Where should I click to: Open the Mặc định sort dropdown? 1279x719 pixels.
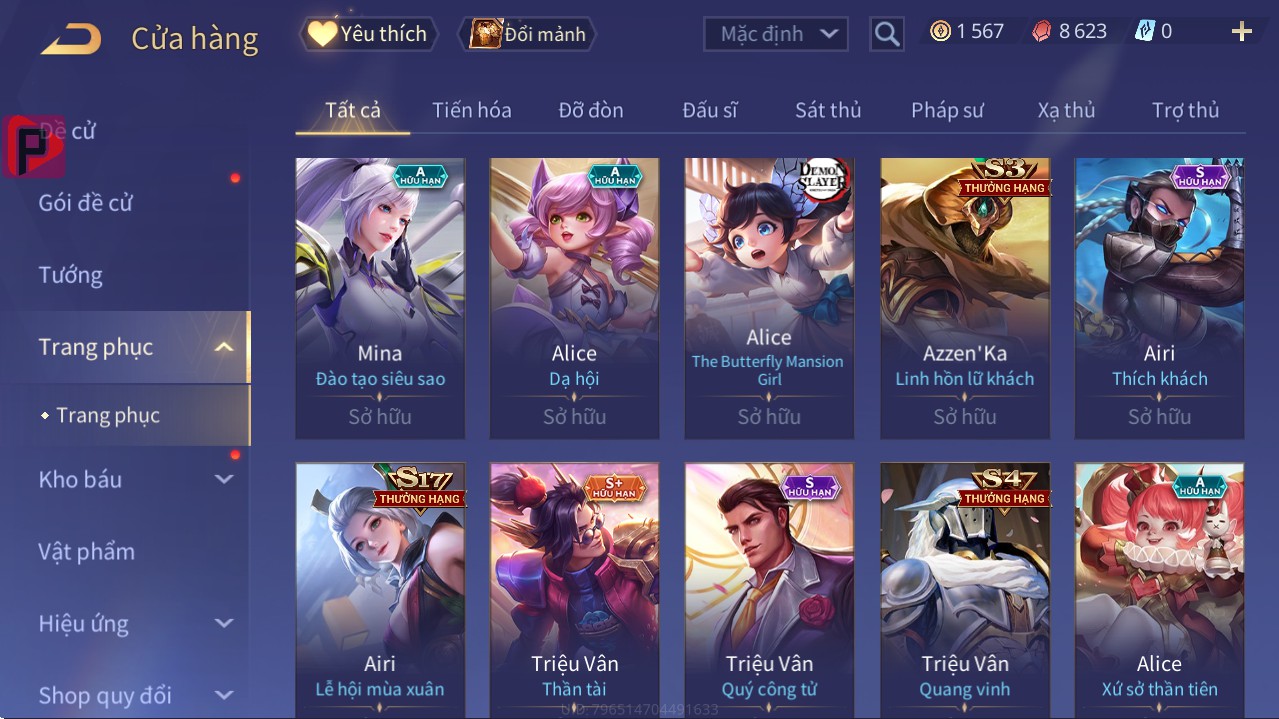tap(776, 34)
